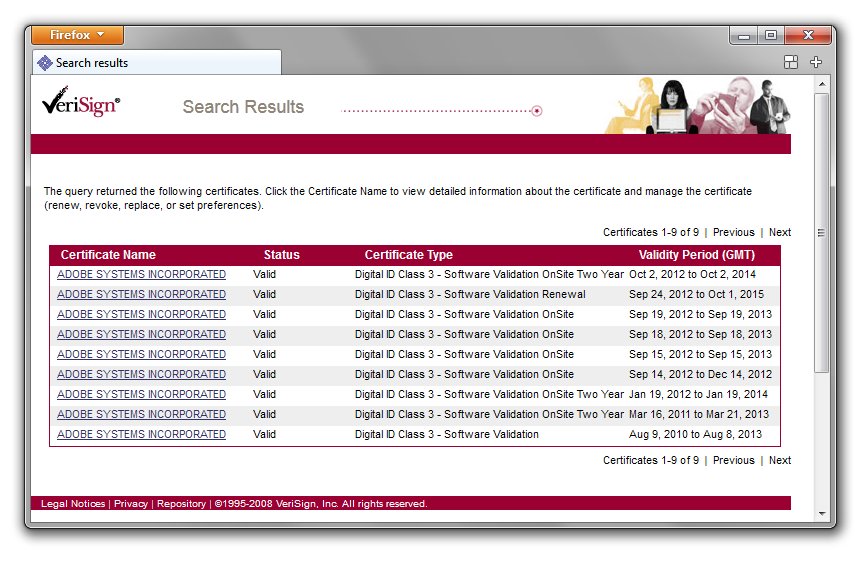Click the scrollbar down arrow
The image size is (868, 561).
[x=822, y=514]
